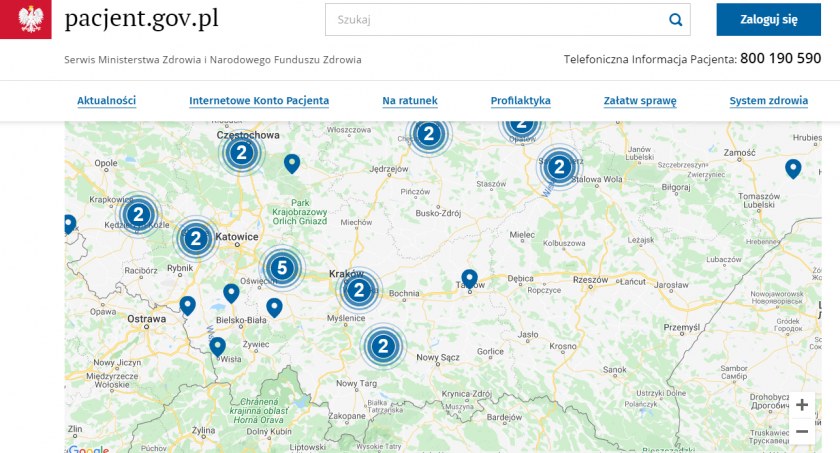This screenshot has width=840, height=453.
Task: Click the Przemyśl label on map
Action: [681, 327]
